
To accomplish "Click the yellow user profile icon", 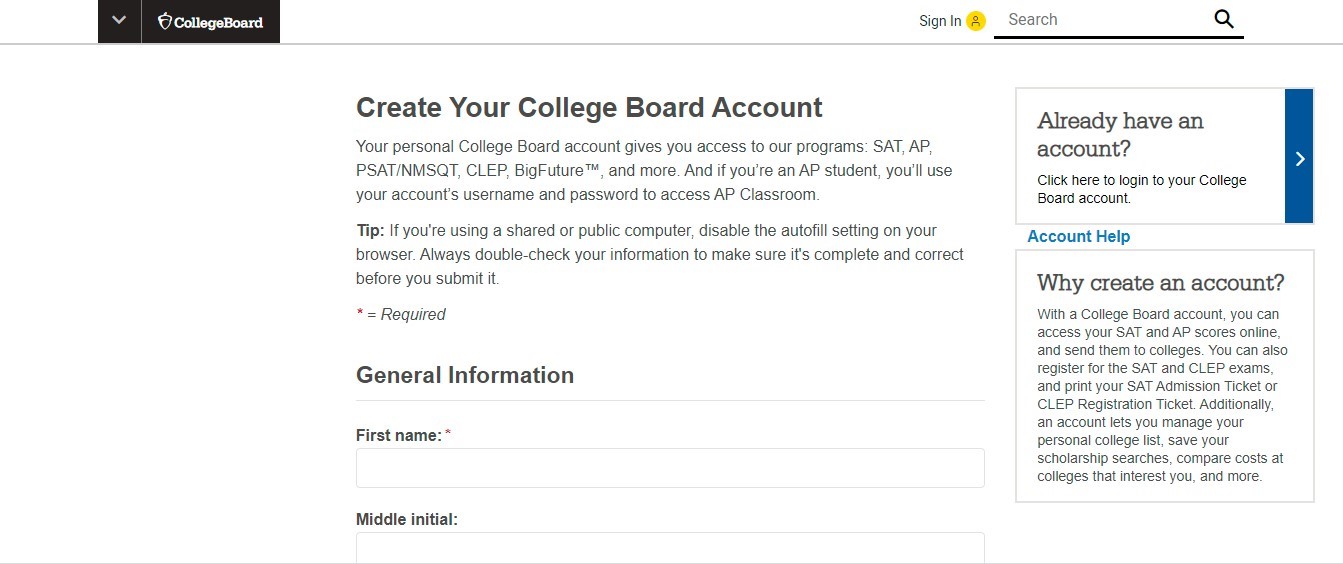I will pyautogui.click(x=976, y=21).
